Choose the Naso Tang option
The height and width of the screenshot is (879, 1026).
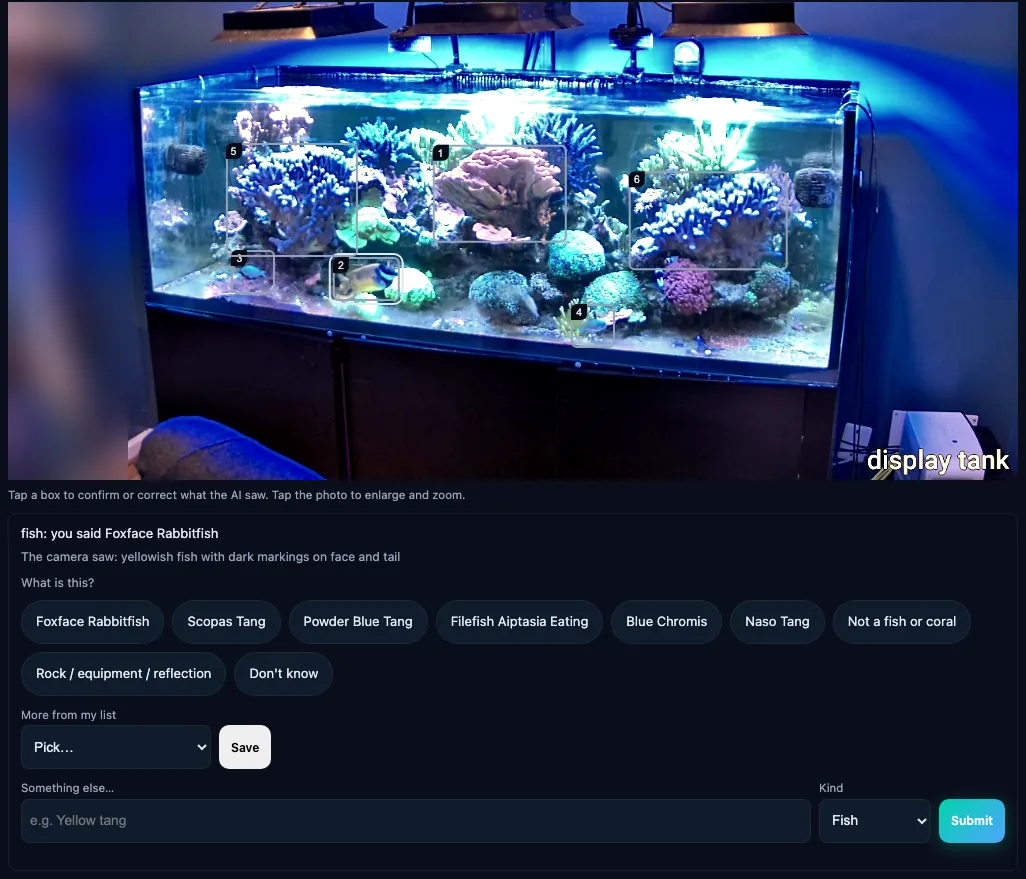click(x=777, y=622)
